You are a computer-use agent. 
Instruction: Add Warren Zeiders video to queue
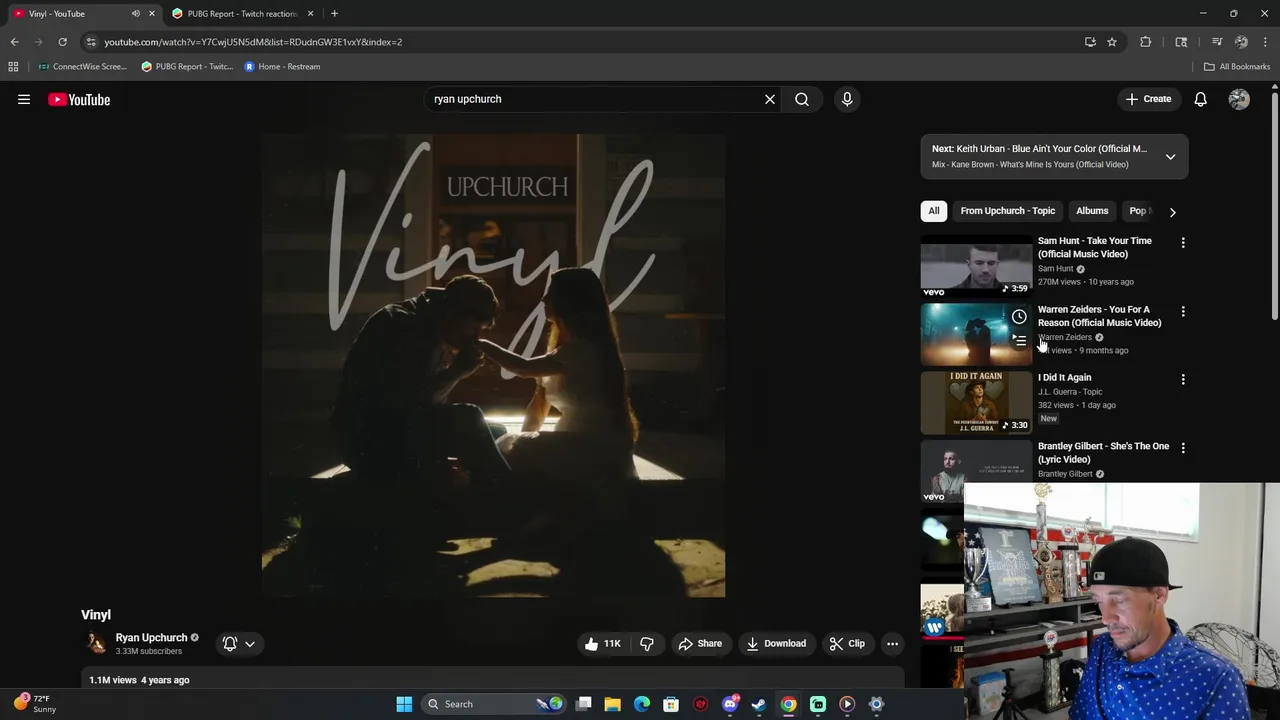click(1019, 340)
